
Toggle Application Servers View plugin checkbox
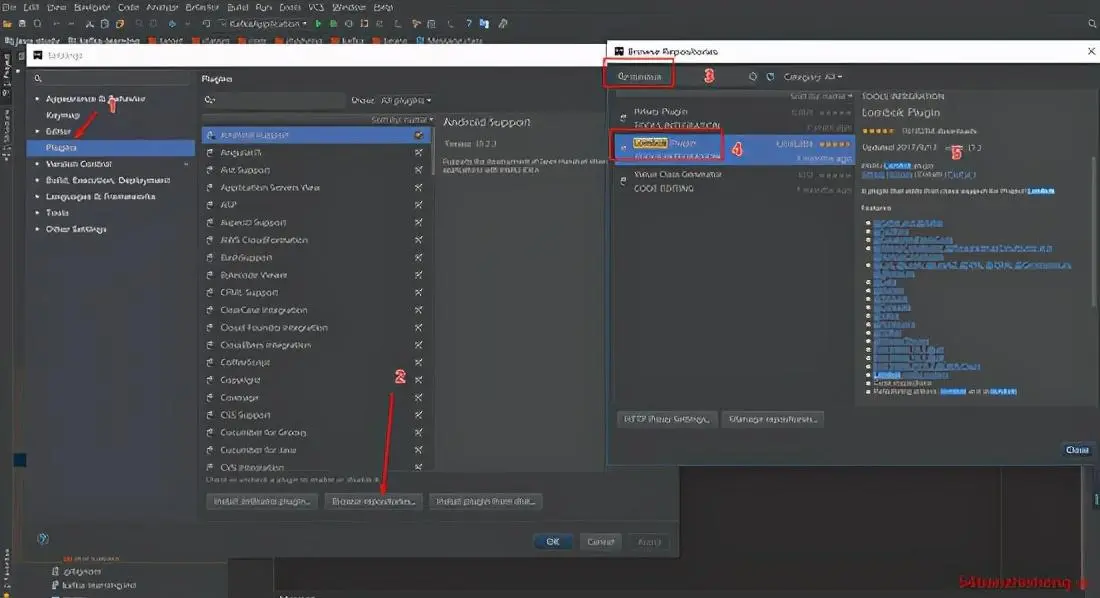(418, 187)
